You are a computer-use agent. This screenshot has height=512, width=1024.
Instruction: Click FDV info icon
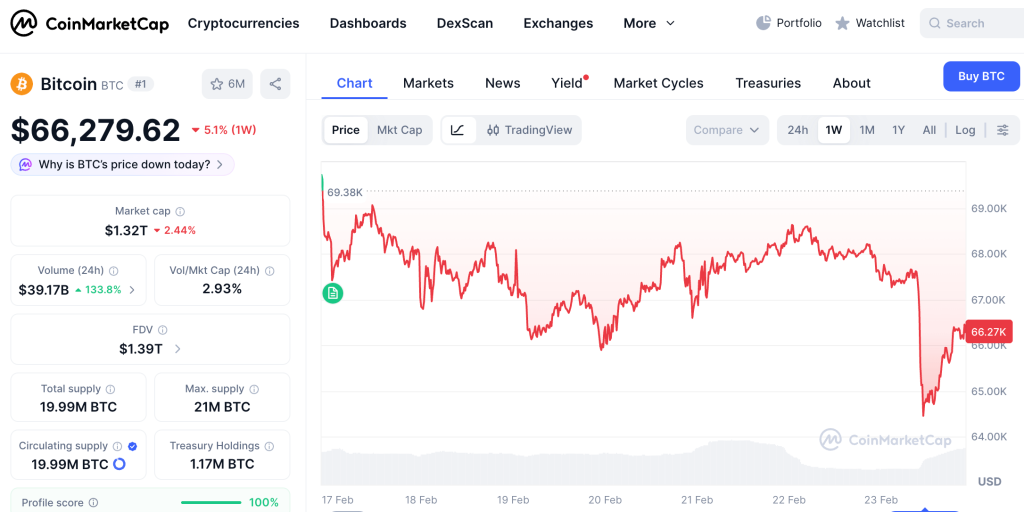163,330
